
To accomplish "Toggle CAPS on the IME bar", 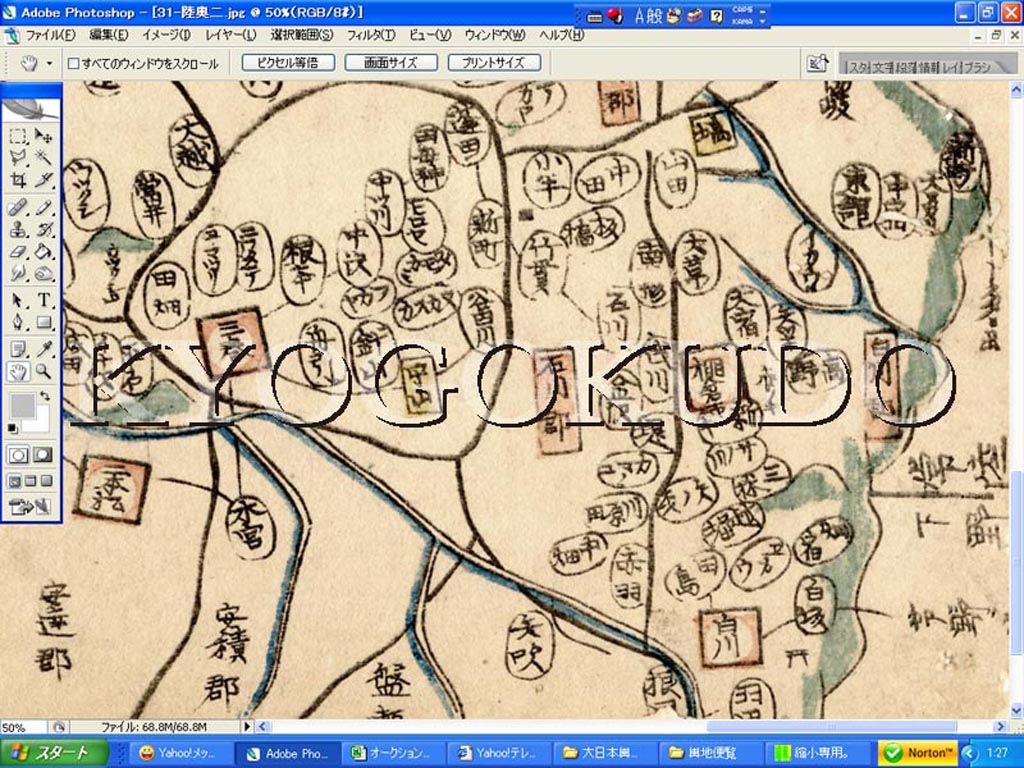I will tap(742, 10).
